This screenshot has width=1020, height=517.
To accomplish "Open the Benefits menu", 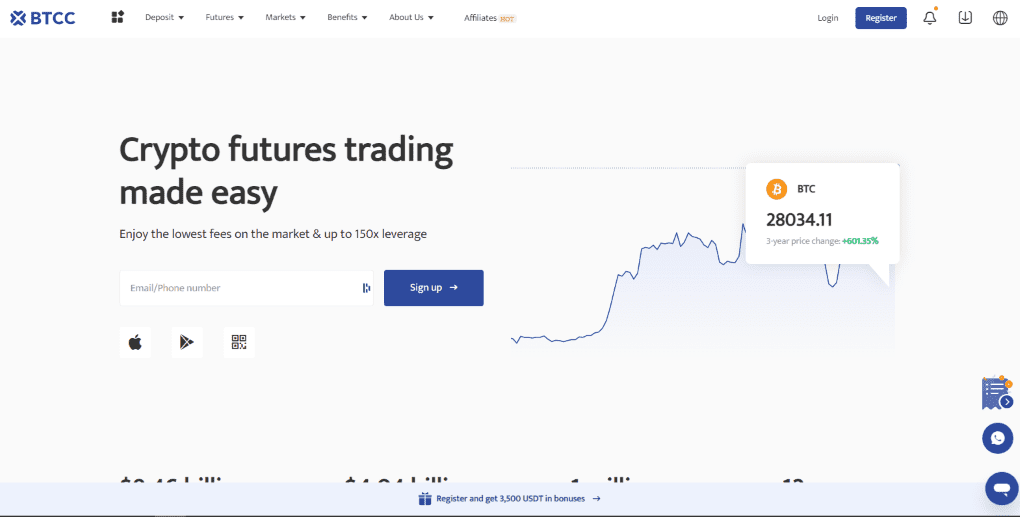I will [x=347, y=18].
